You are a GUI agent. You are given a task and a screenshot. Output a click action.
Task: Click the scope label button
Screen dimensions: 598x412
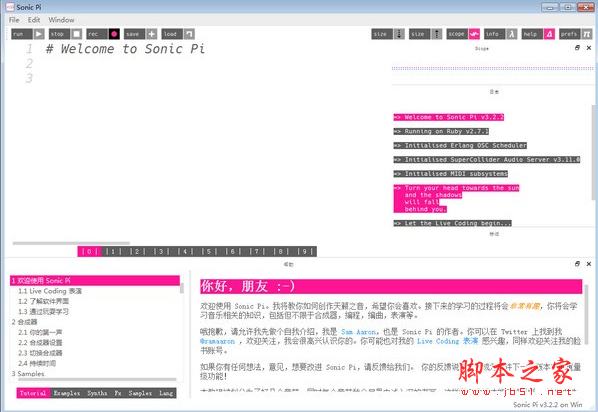457,34
